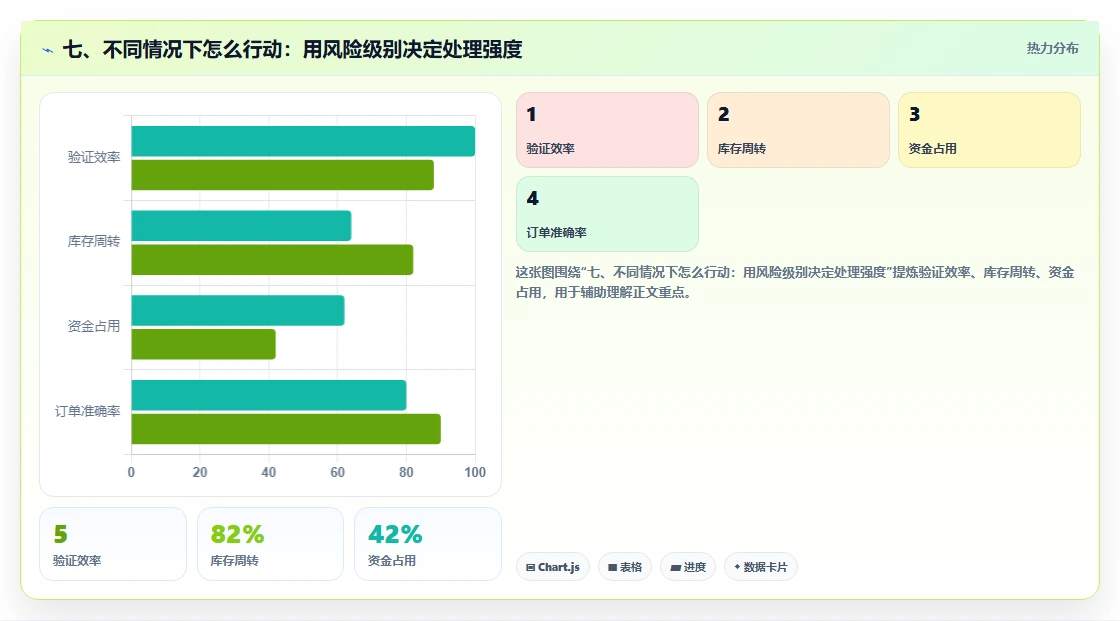Screen dimensions: 1120x621
Task: Click the 82% 库存周转 stat card
Action: pyautogui.click(x=270, y=544)
